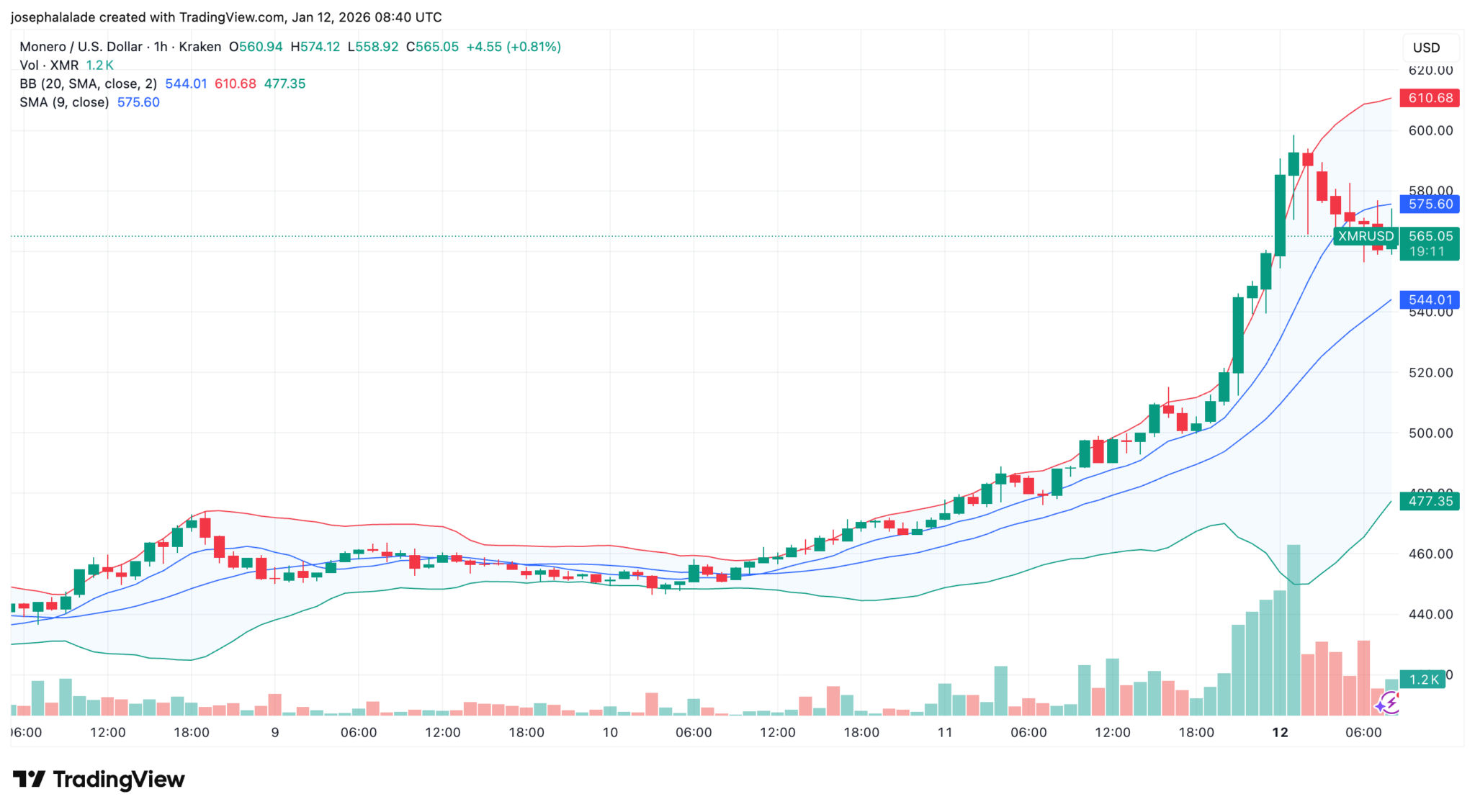Viewport: 1475px width, 812px height.
Task: Select the SMA (9, close) indicator legend
Action: 64,102
